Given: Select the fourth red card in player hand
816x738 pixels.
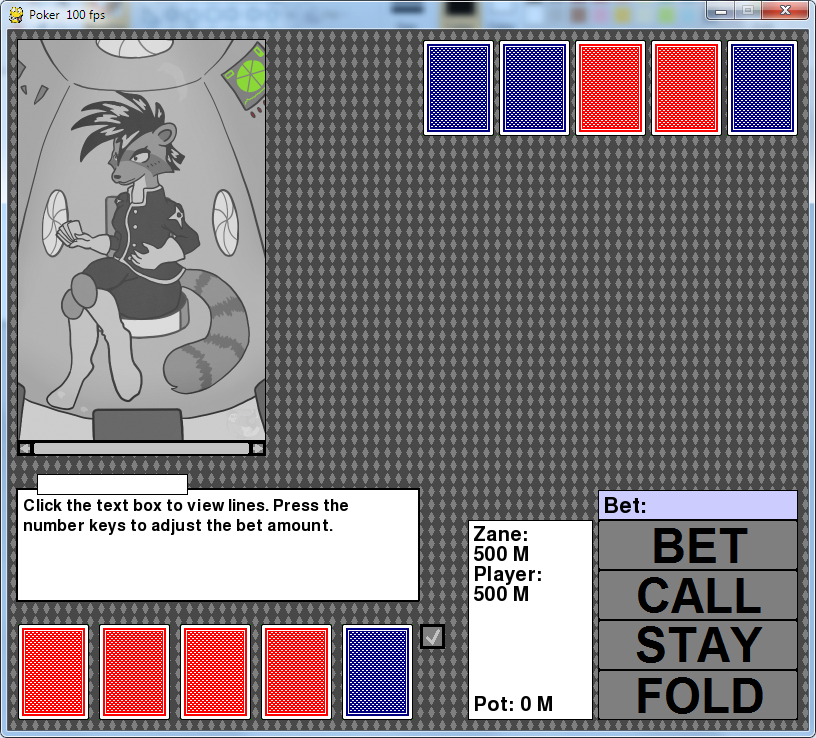Looking at the screenshot, I should click(297, 672).
